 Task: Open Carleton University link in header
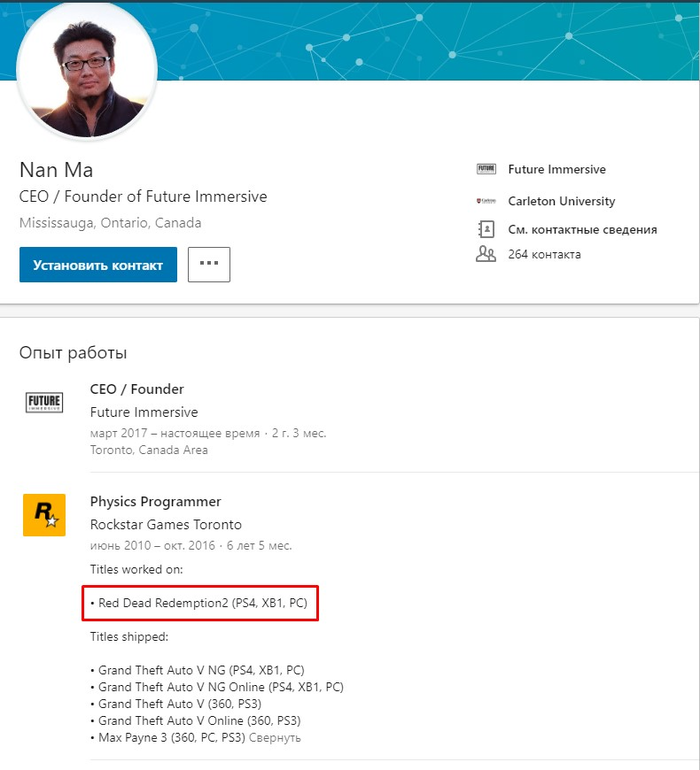(561, 201)
